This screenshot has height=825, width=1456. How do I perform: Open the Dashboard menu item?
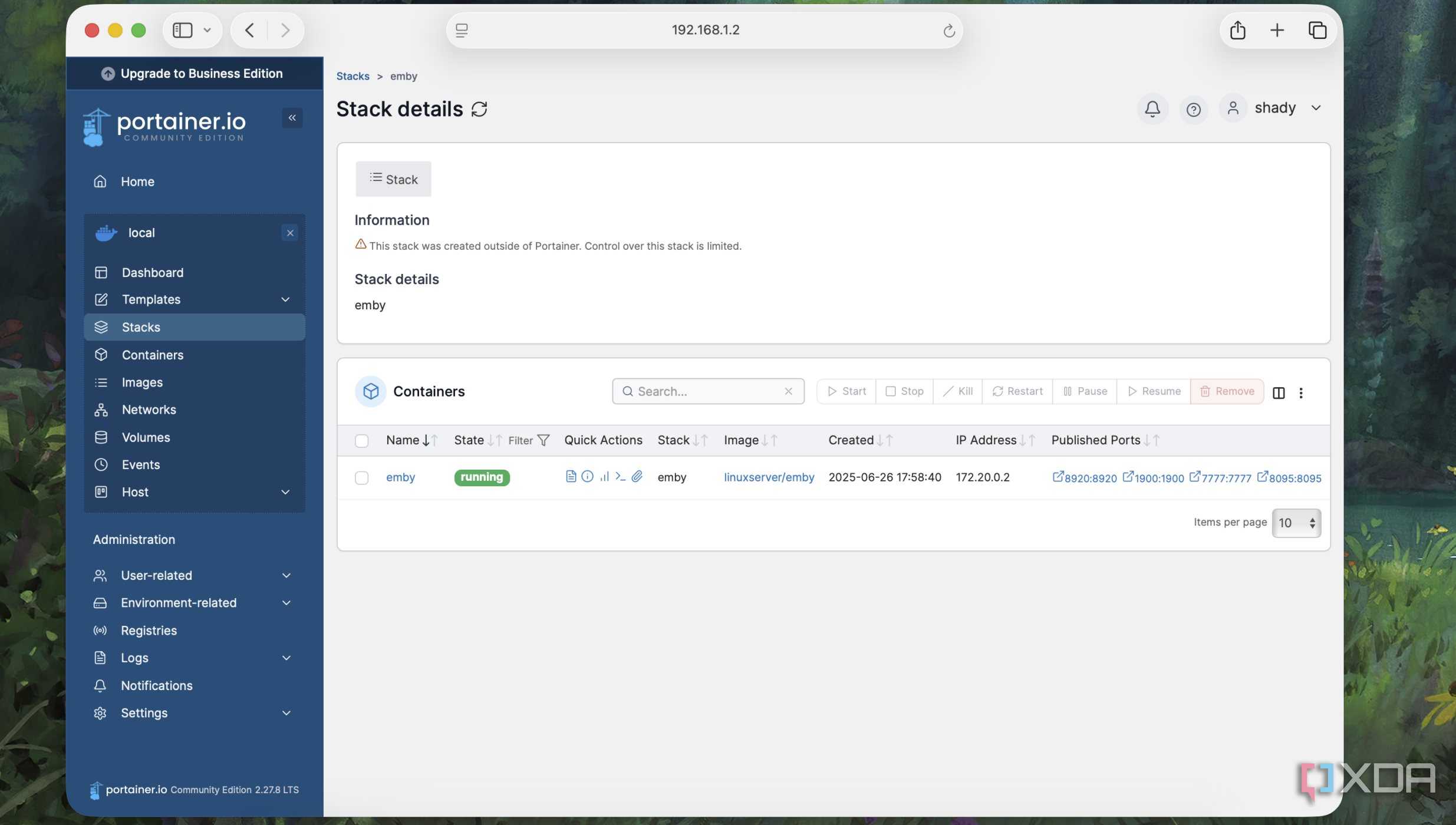pos(195,272)
